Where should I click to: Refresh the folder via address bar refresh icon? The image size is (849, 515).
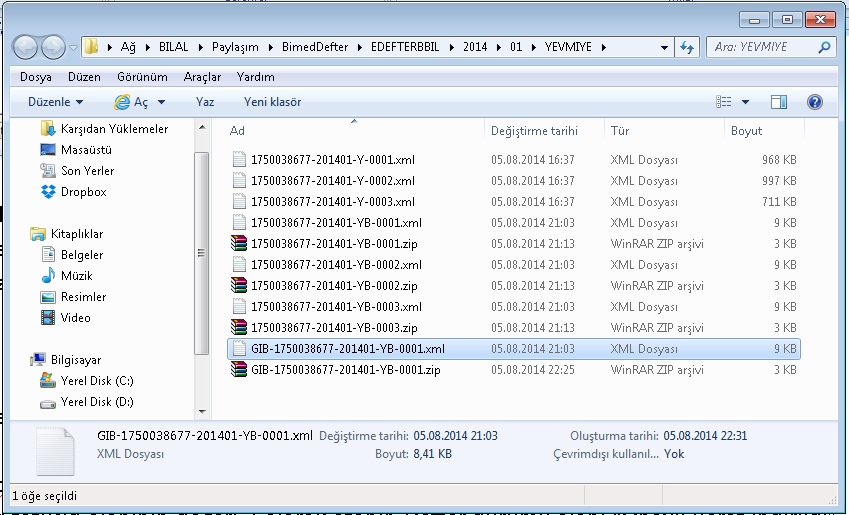pos(687,48)
